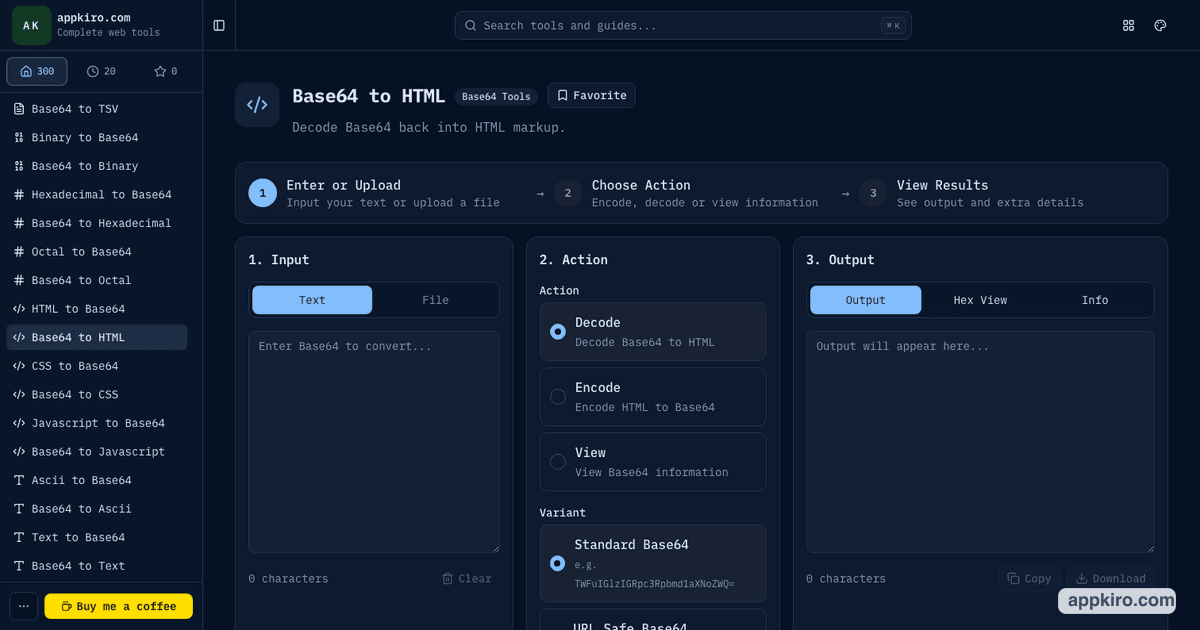This screenshot has height=630, width=1200.
Task: Click the copy icon in Output panel
Action: (x=1013, y=578)
